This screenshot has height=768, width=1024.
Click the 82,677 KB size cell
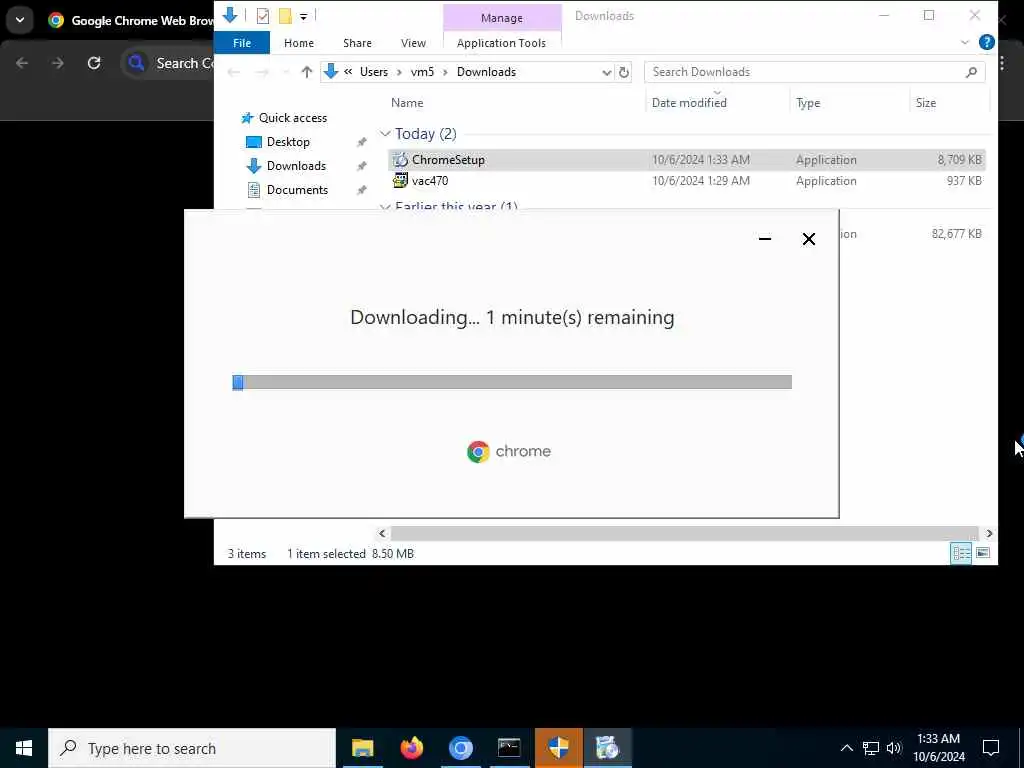[956, 234]
